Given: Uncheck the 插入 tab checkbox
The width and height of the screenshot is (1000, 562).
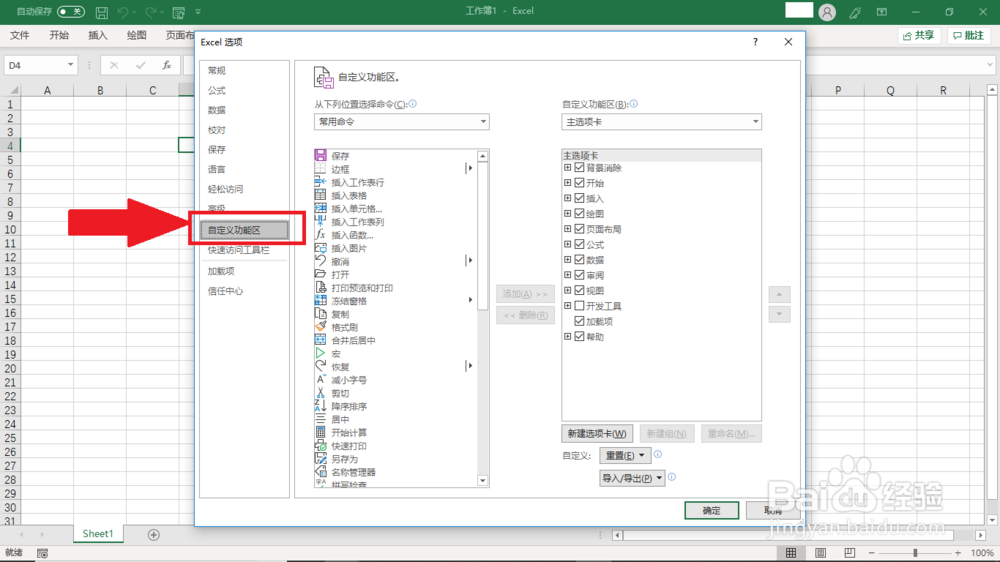Looking at the screenshot, I should pyautogui.click(x=579, y=198).
